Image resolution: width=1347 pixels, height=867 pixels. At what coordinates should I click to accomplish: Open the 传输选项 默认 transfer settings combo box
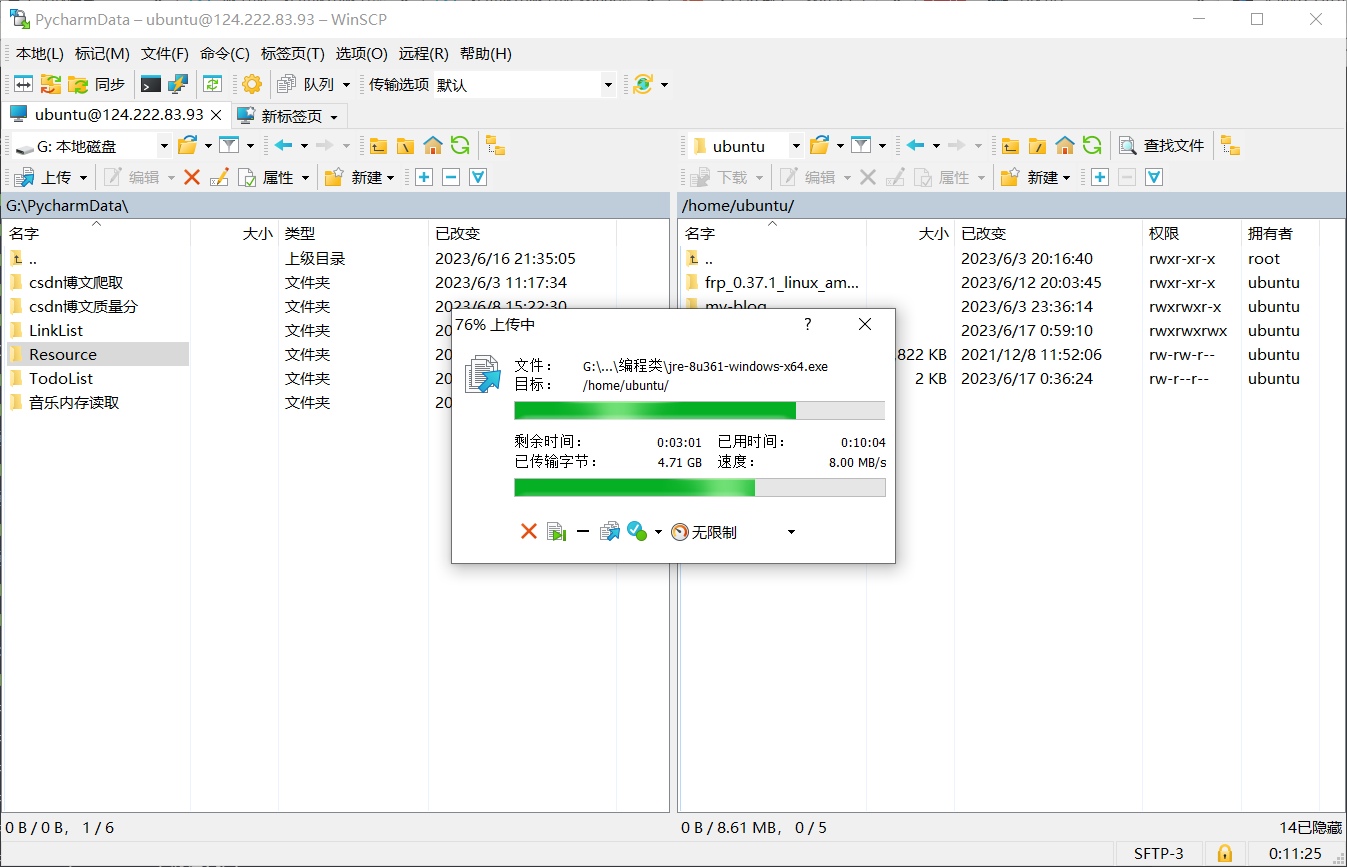point(524,85)
